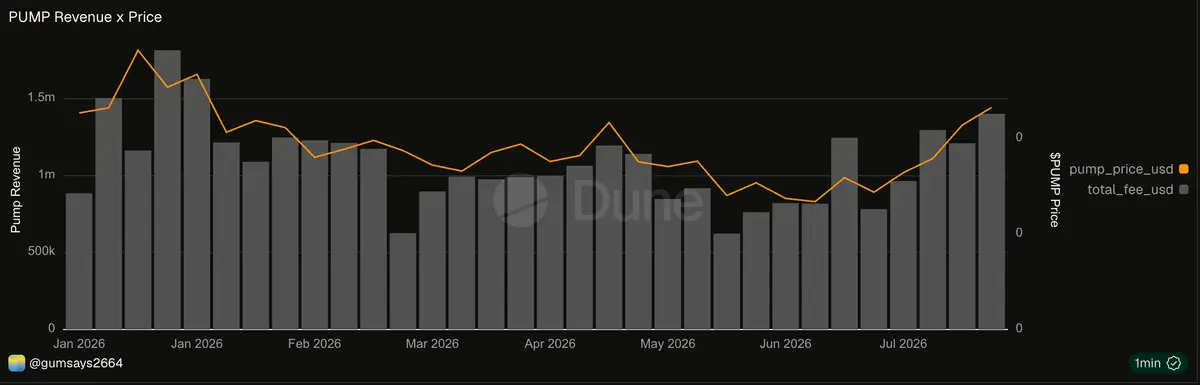
Task: Click the gray total_fee_usd color swatch
Action: tap(1183, 189)
